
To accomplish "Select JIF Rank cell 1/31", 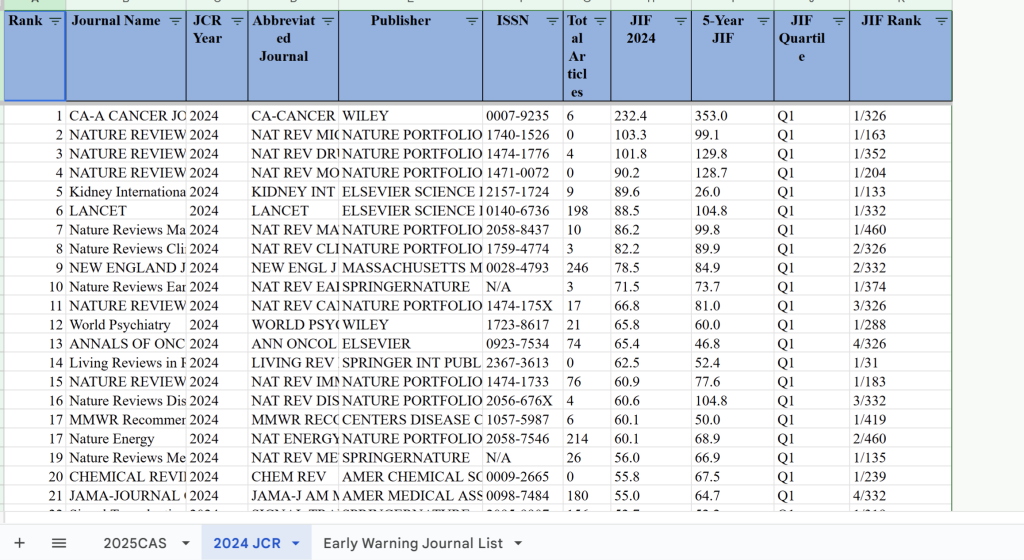I will click(901, 363).
